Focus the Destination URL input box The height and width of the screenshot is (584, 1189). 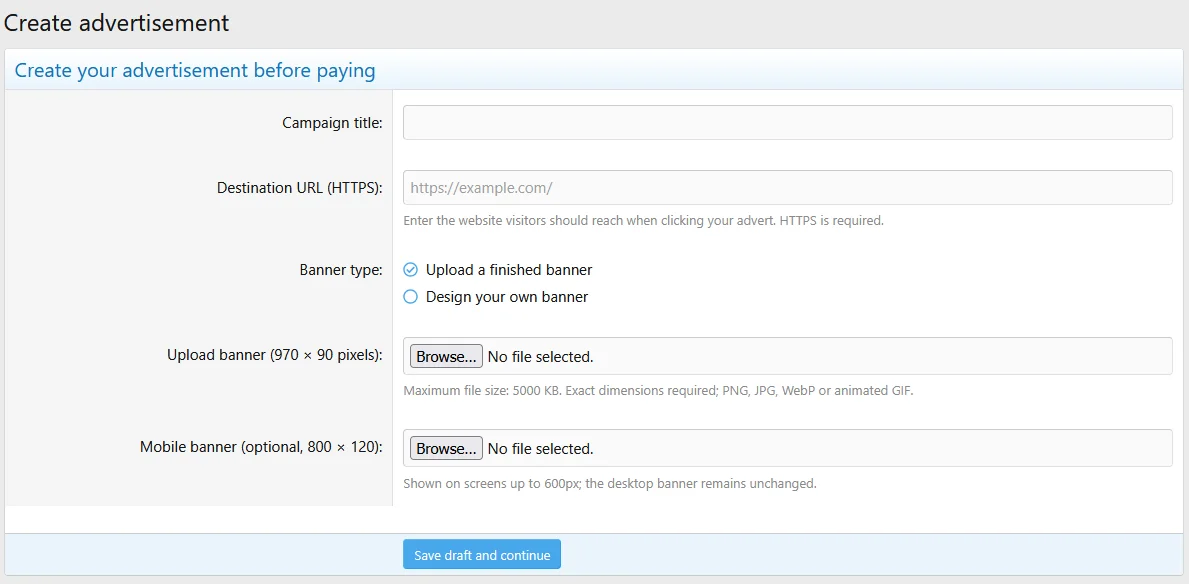click(x=787, y=187)
